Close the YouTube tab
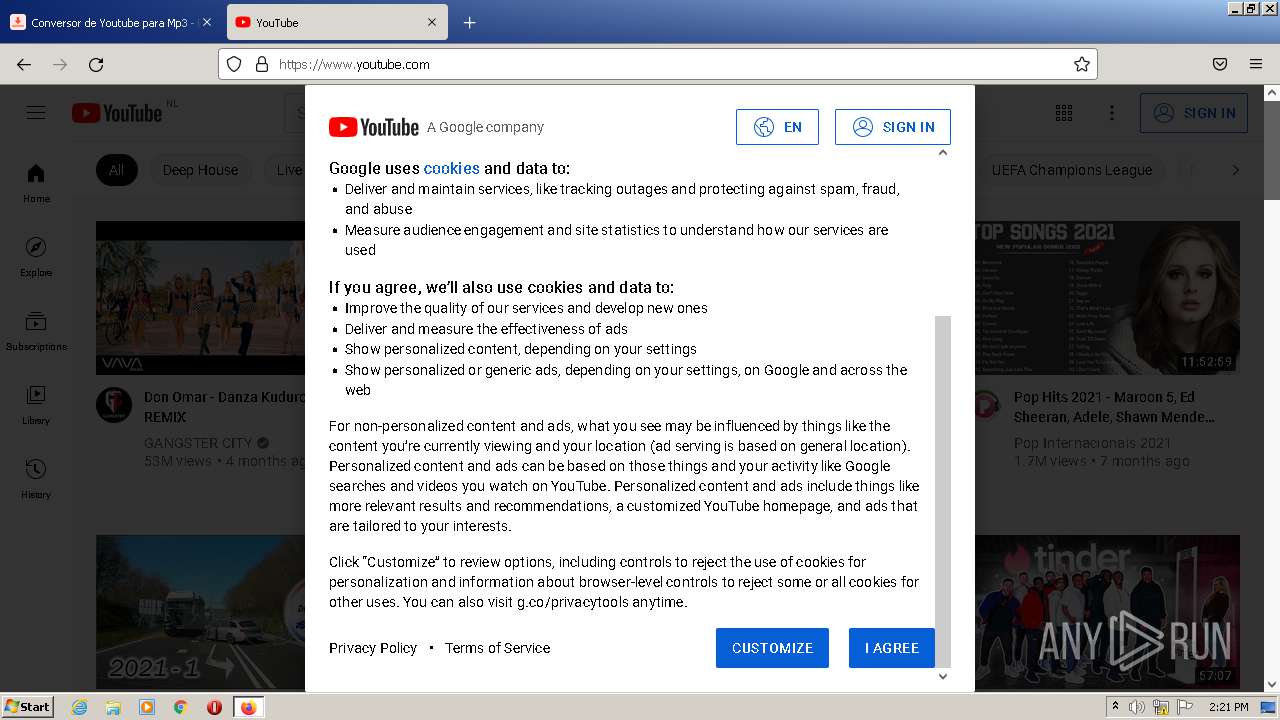 (x=432, y=22)
